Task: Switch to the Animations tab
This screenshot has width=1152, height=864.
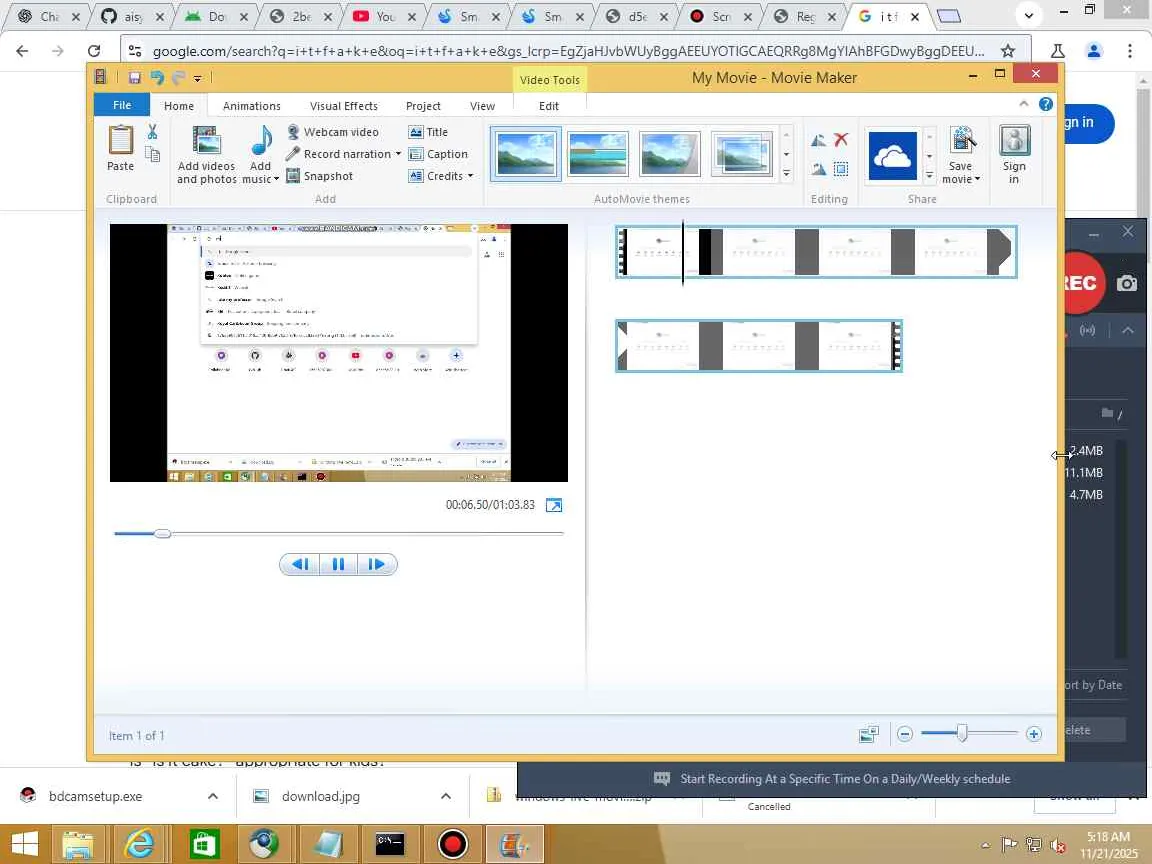Action: [x=252, y=106]
